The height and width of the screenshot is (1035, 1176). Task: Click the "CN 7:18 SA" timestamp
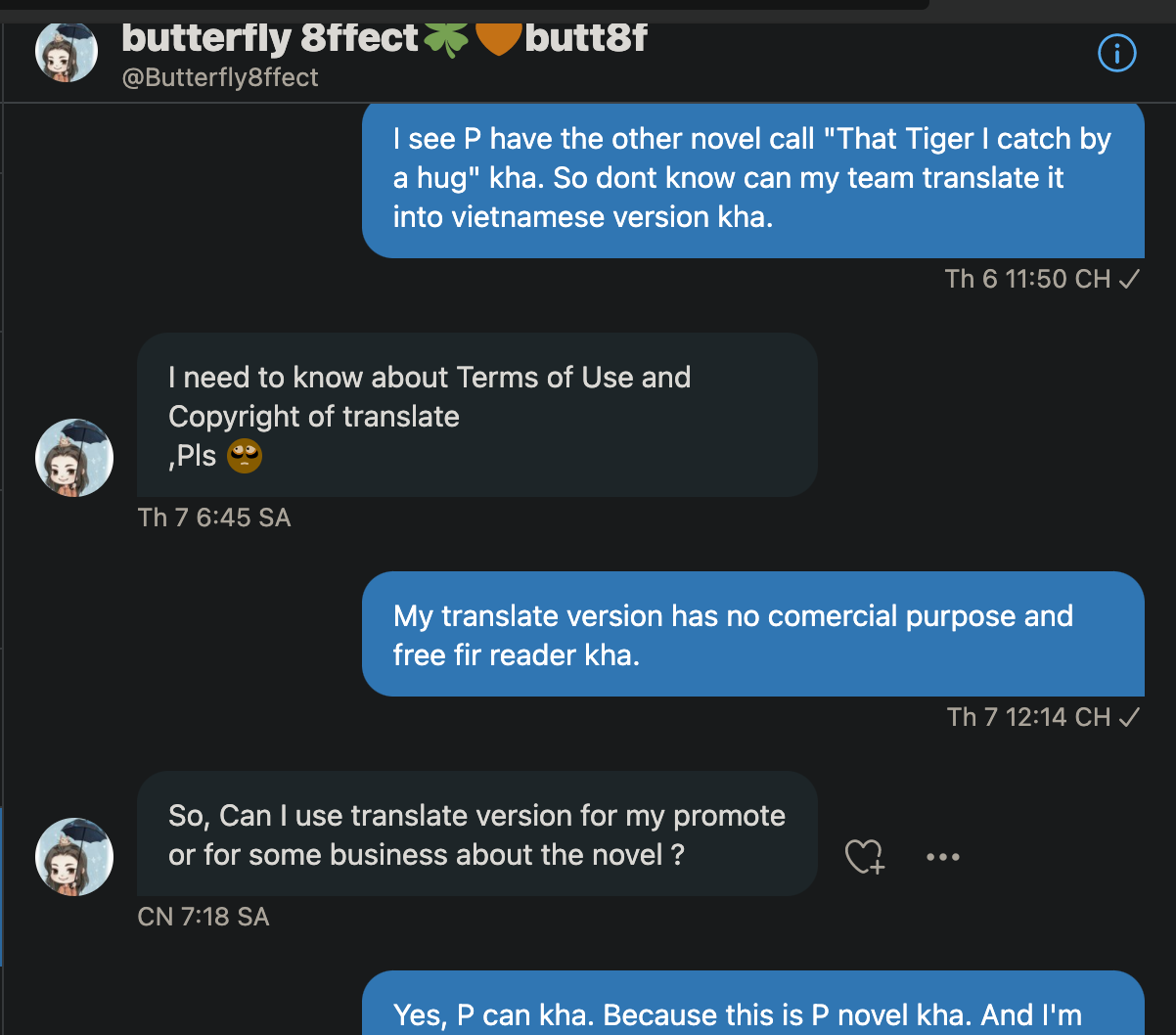[204, 918]
